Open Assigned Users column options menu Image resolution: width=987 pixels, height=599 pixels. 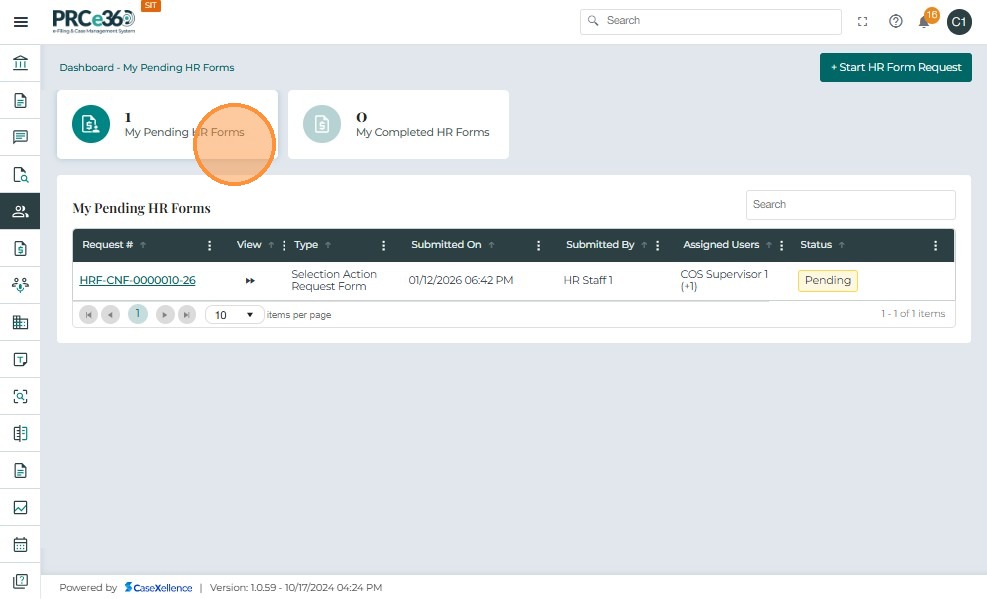[x=781, y=245]
